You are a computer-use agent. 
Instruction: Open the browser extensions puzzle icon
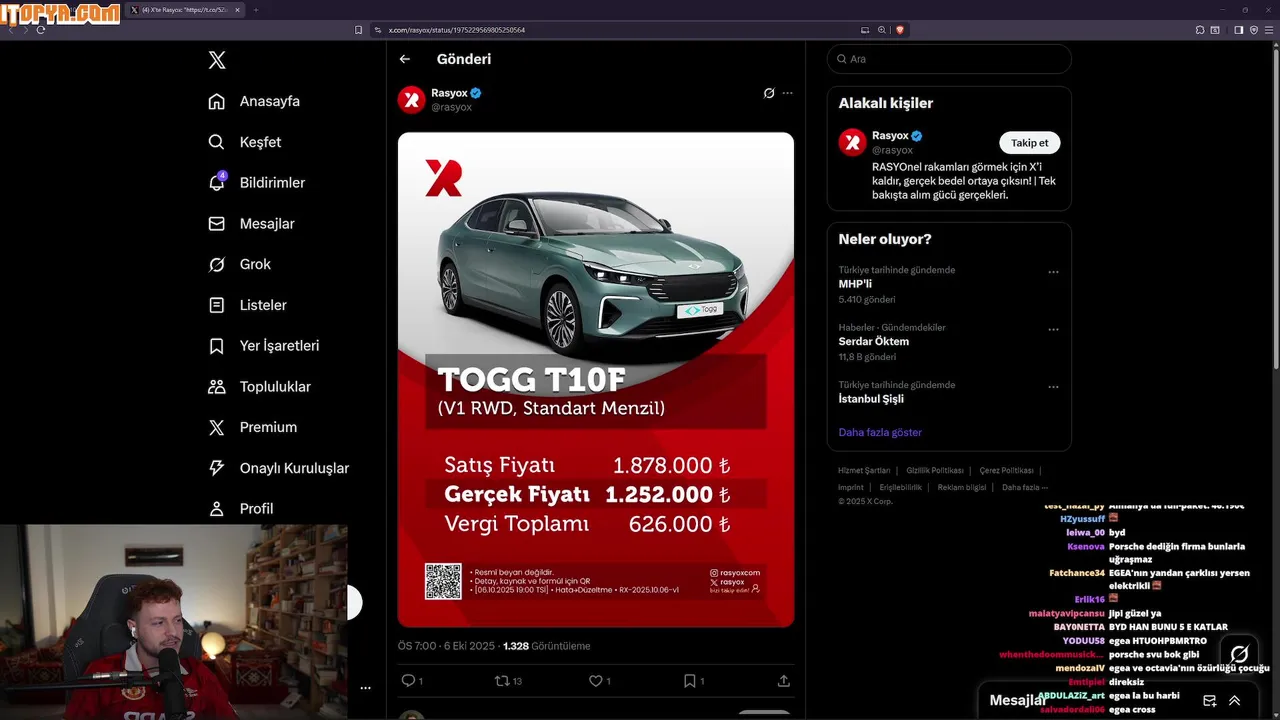[x=1200, y=30]
